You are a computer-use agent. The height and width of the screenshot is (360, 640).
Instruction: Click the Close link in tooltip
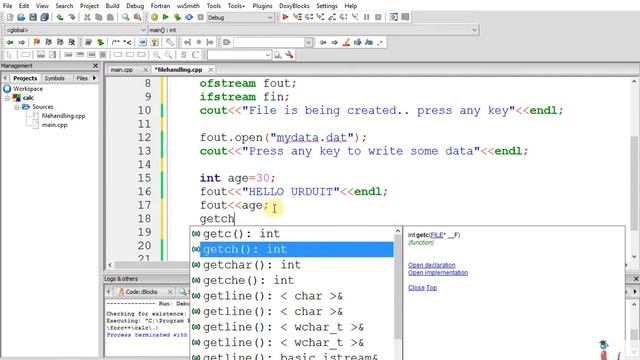pos(416,288)
